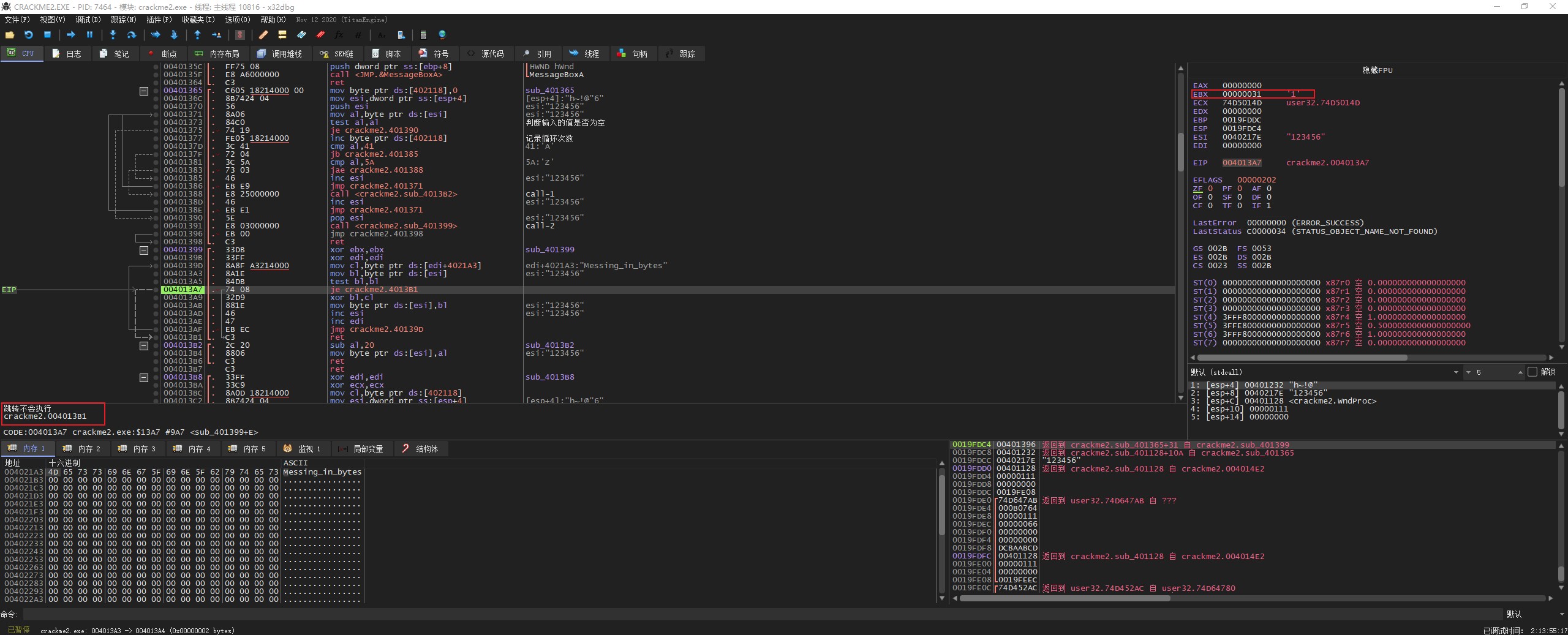Collapse the sub_401399 function fold box

pos(144,250)
